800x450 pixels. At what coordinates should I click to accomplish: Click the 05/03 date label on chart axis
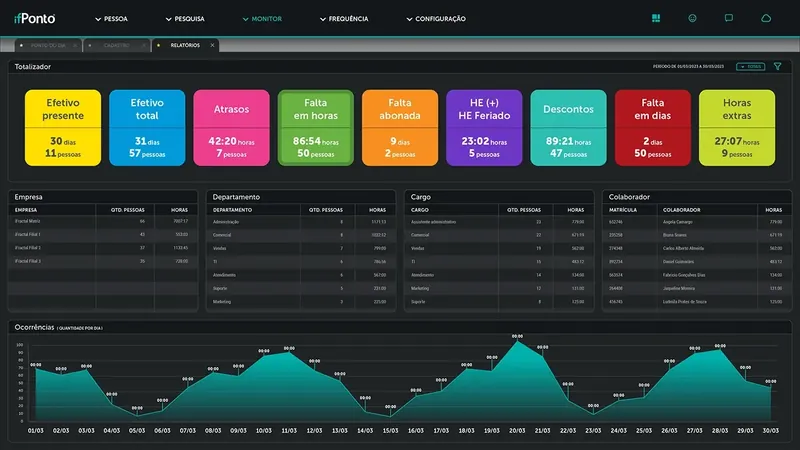[137, 431]
